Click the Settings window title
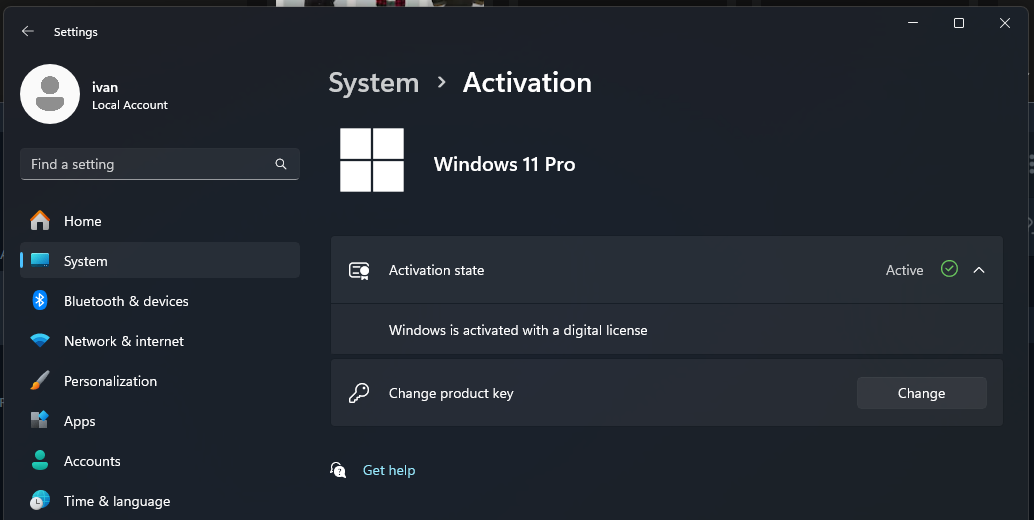 pyautogui.click(x=76, y=32)
